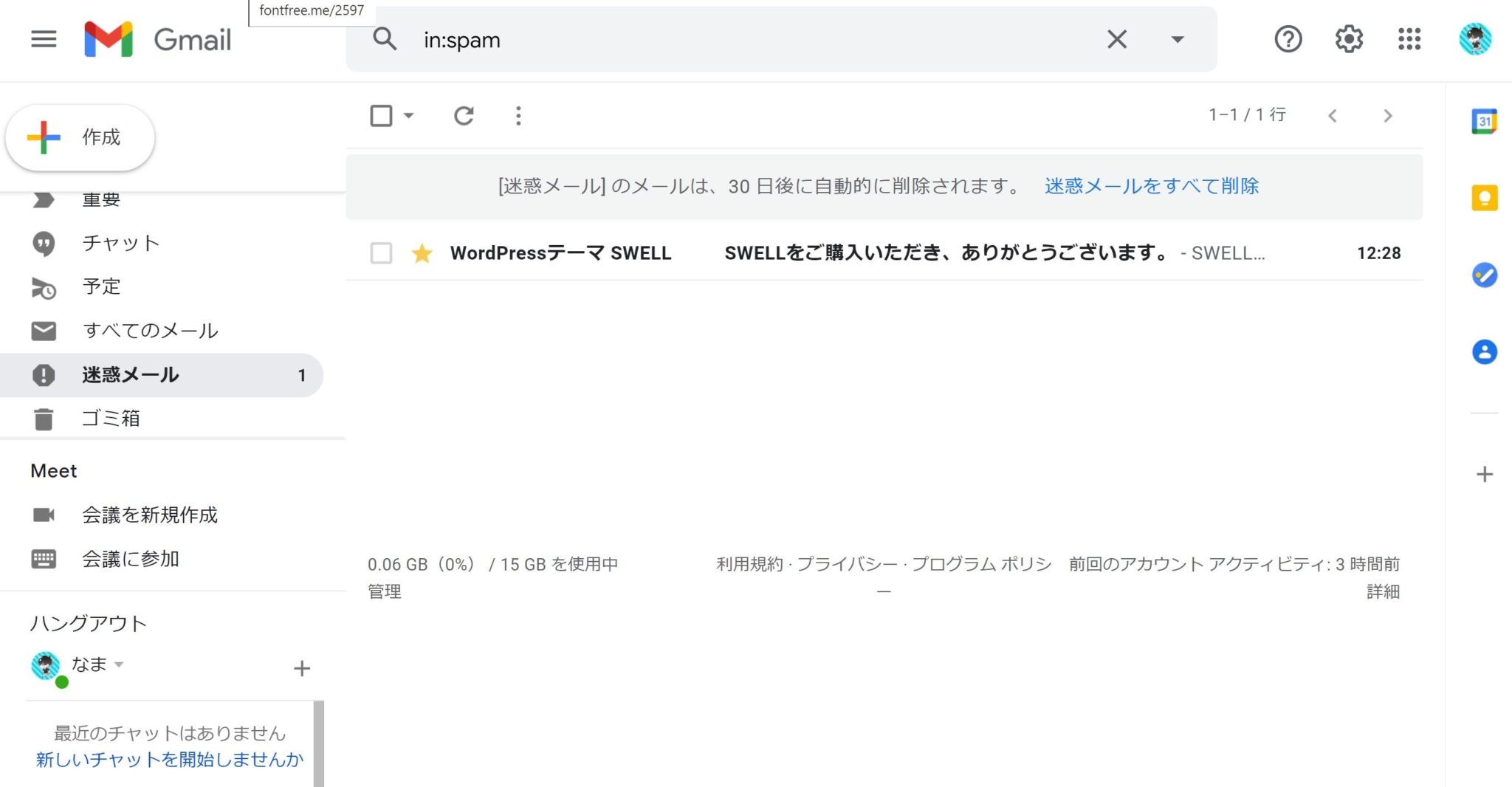Image resolution: width=1512 pixels, height=787 pixels.
Task: Click the 作成 compose button
Action: pyautogui.click(x=80, y=138)
